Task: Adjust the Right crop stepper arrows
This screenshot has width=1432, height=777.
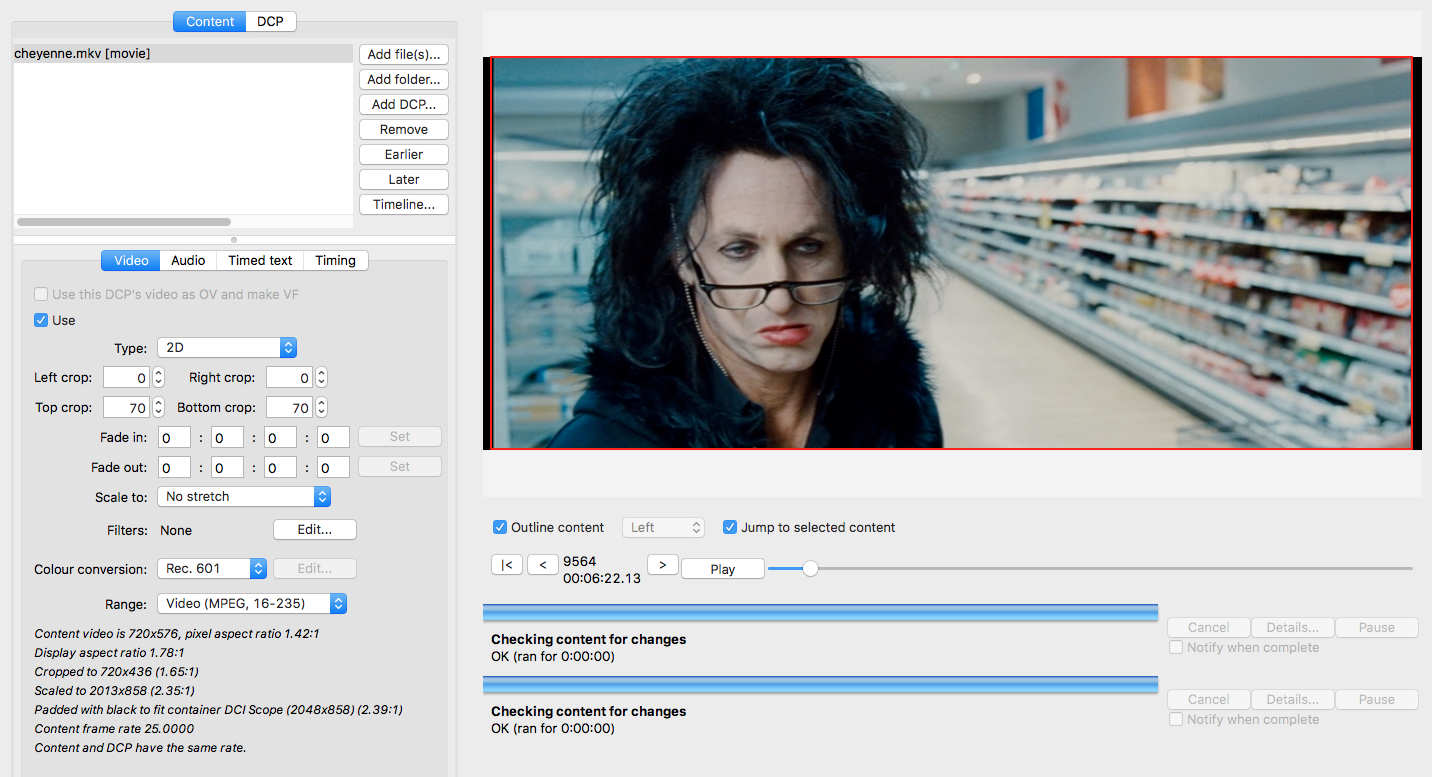Action: [x=322, y=377]
